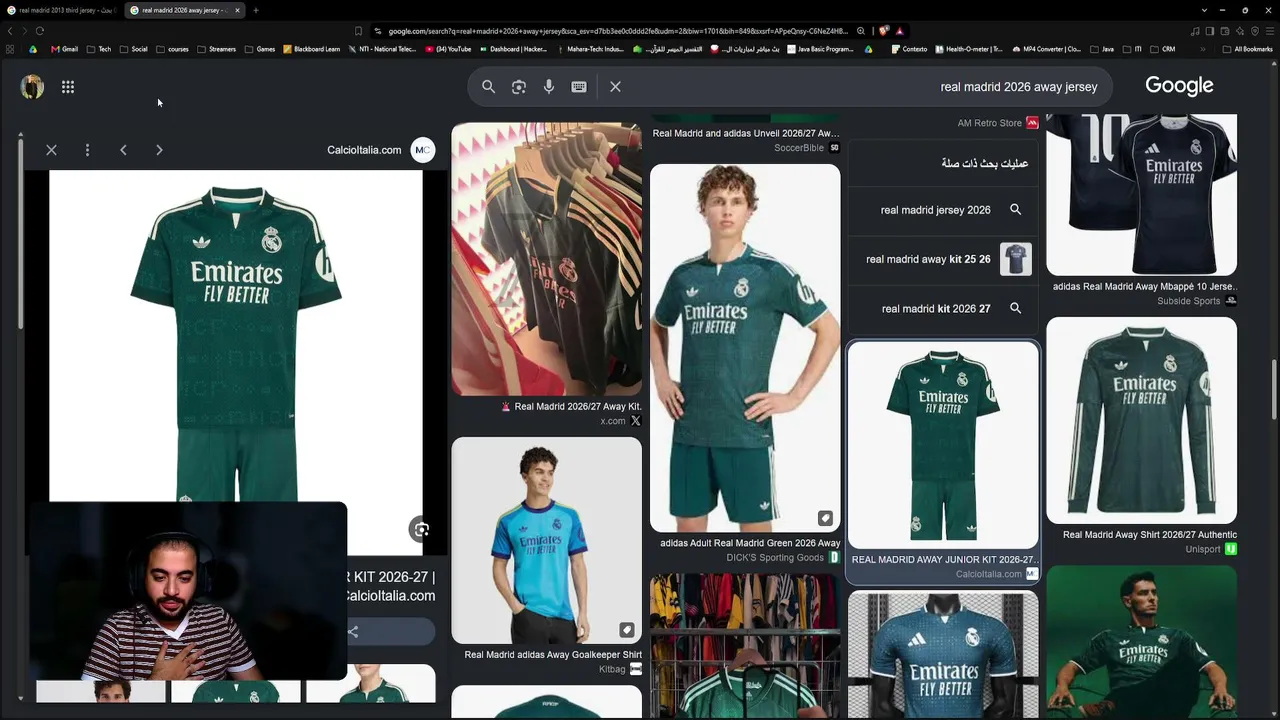Bookmark this page
Image resolution: width=1280 pixels, height=720 pixels.
pos(358,31)
